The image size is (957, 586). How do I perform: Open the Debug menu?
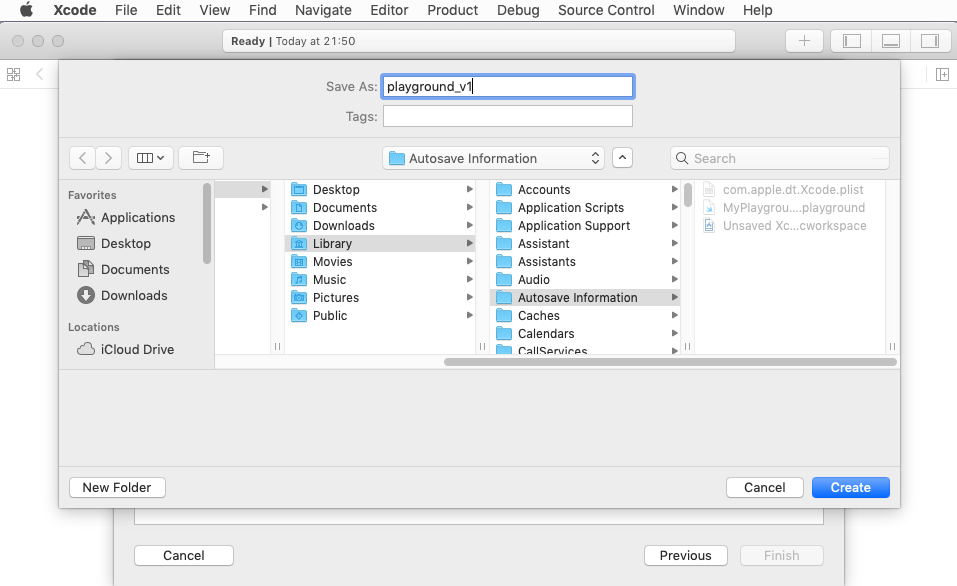tap(518, 10)
